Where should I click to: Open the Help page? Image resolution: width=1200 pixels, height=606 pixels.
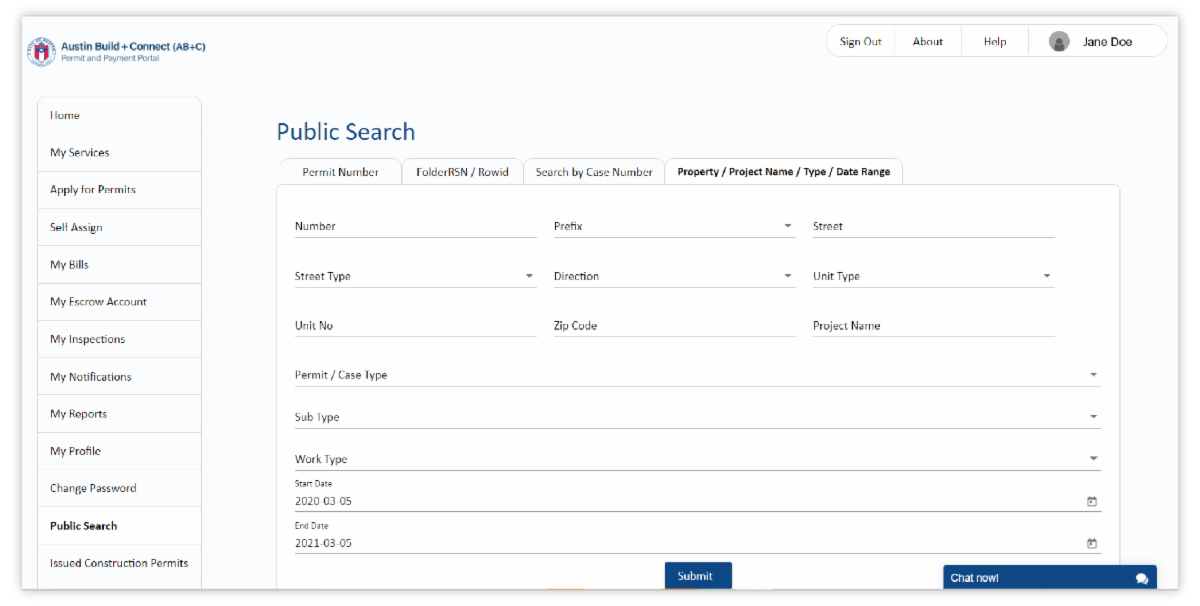pyautogui.click(x=994, y=41)
